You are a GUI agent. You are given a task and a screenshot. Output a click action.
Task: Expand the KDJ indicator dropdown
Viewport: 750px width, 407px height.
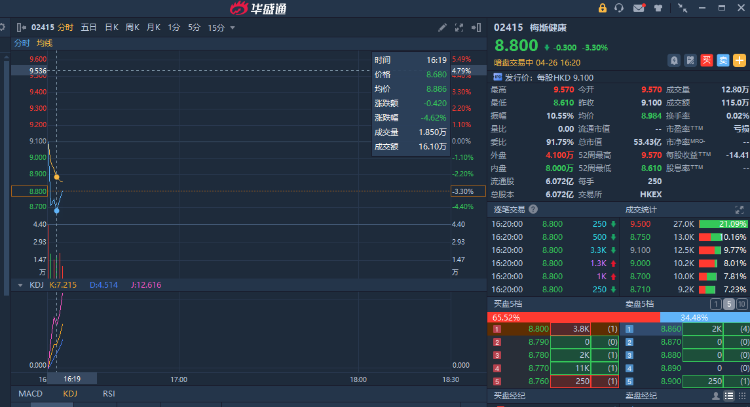(x=19, y=285)
